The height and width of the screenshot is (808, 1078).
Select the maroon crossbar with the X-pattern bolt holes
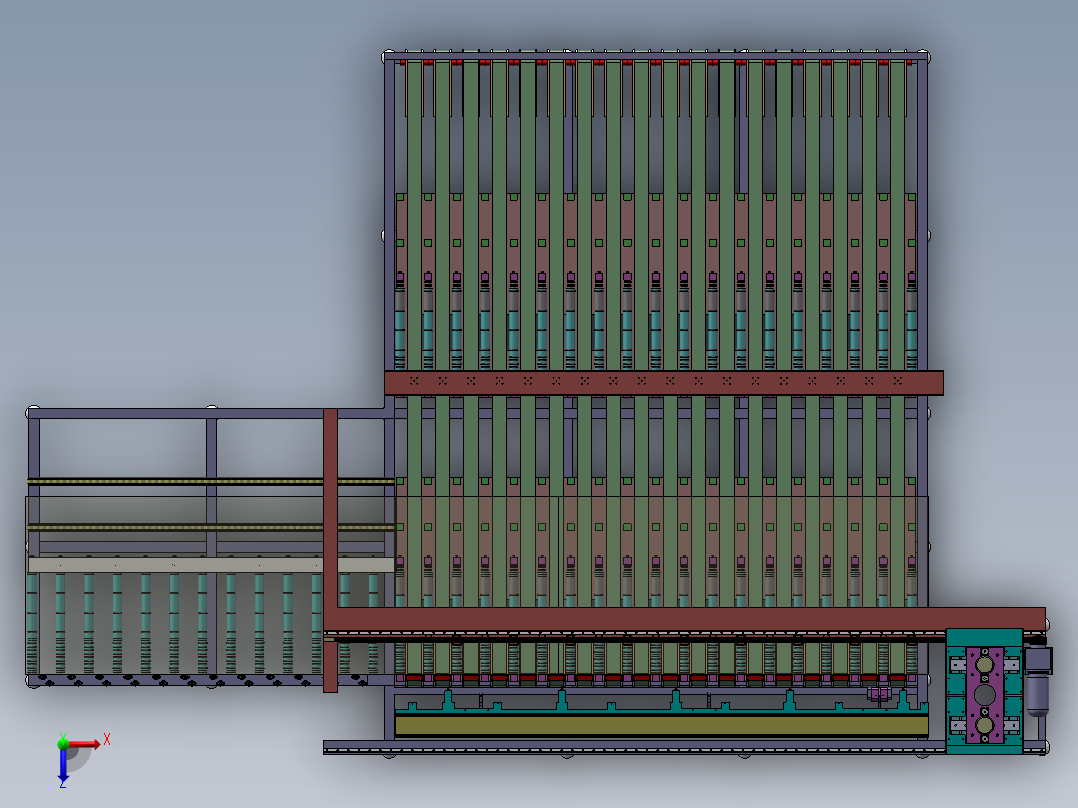[x=663, y=383]
